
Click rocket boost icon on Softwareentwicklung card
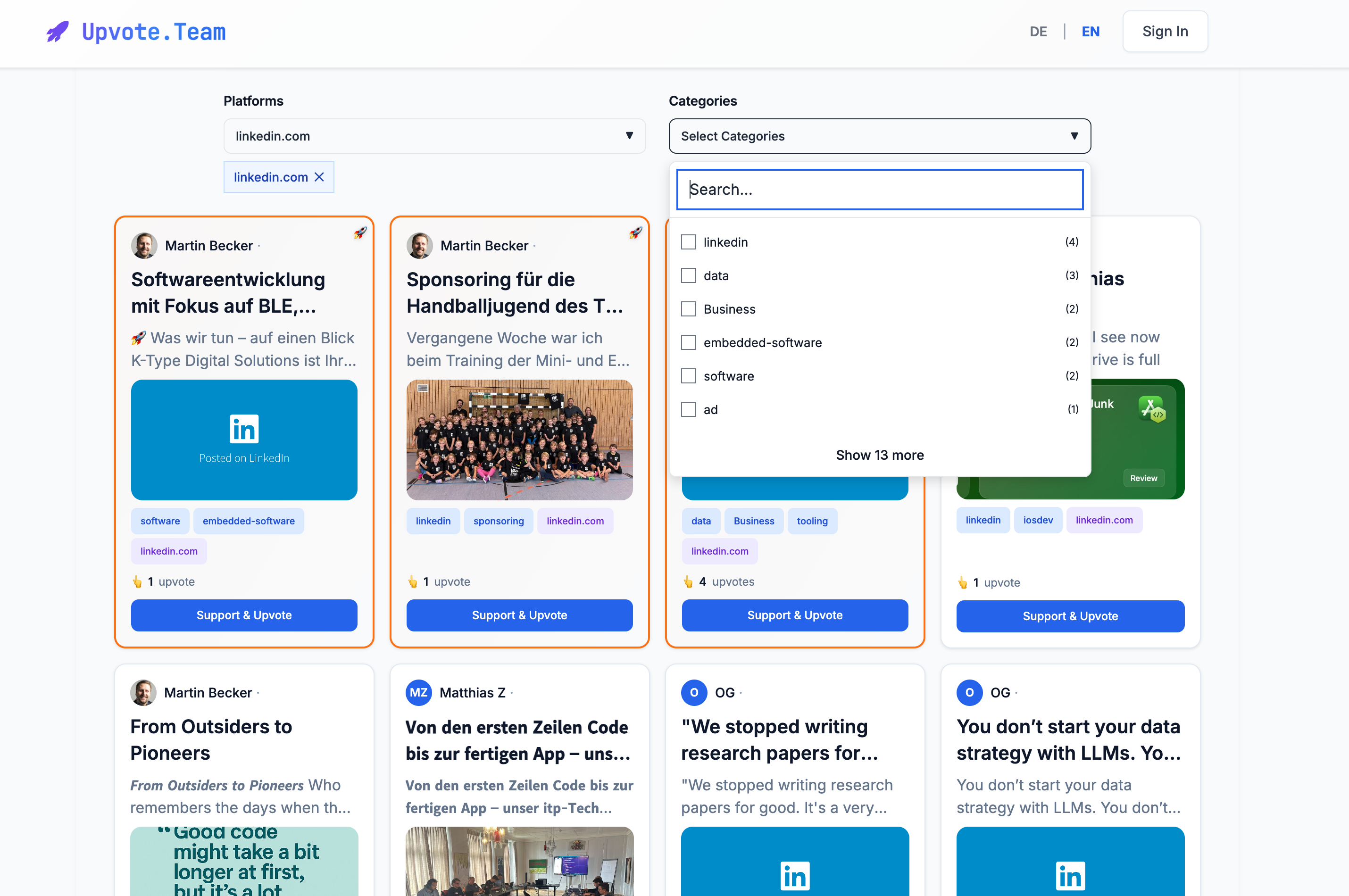(360, 232)
